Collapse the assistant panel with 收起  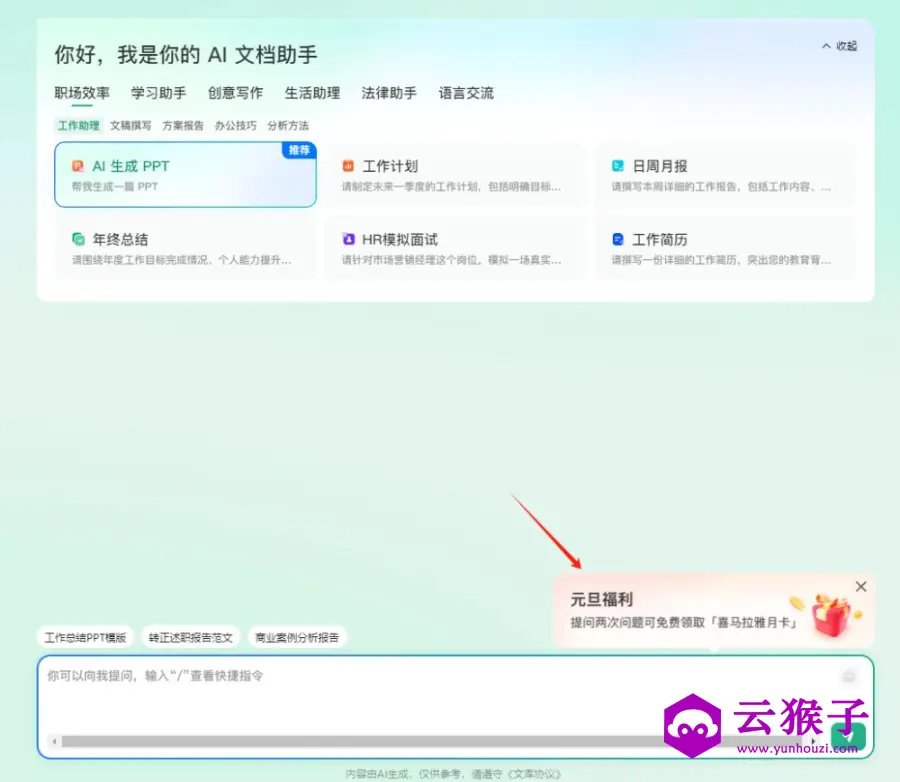[839, 46]
